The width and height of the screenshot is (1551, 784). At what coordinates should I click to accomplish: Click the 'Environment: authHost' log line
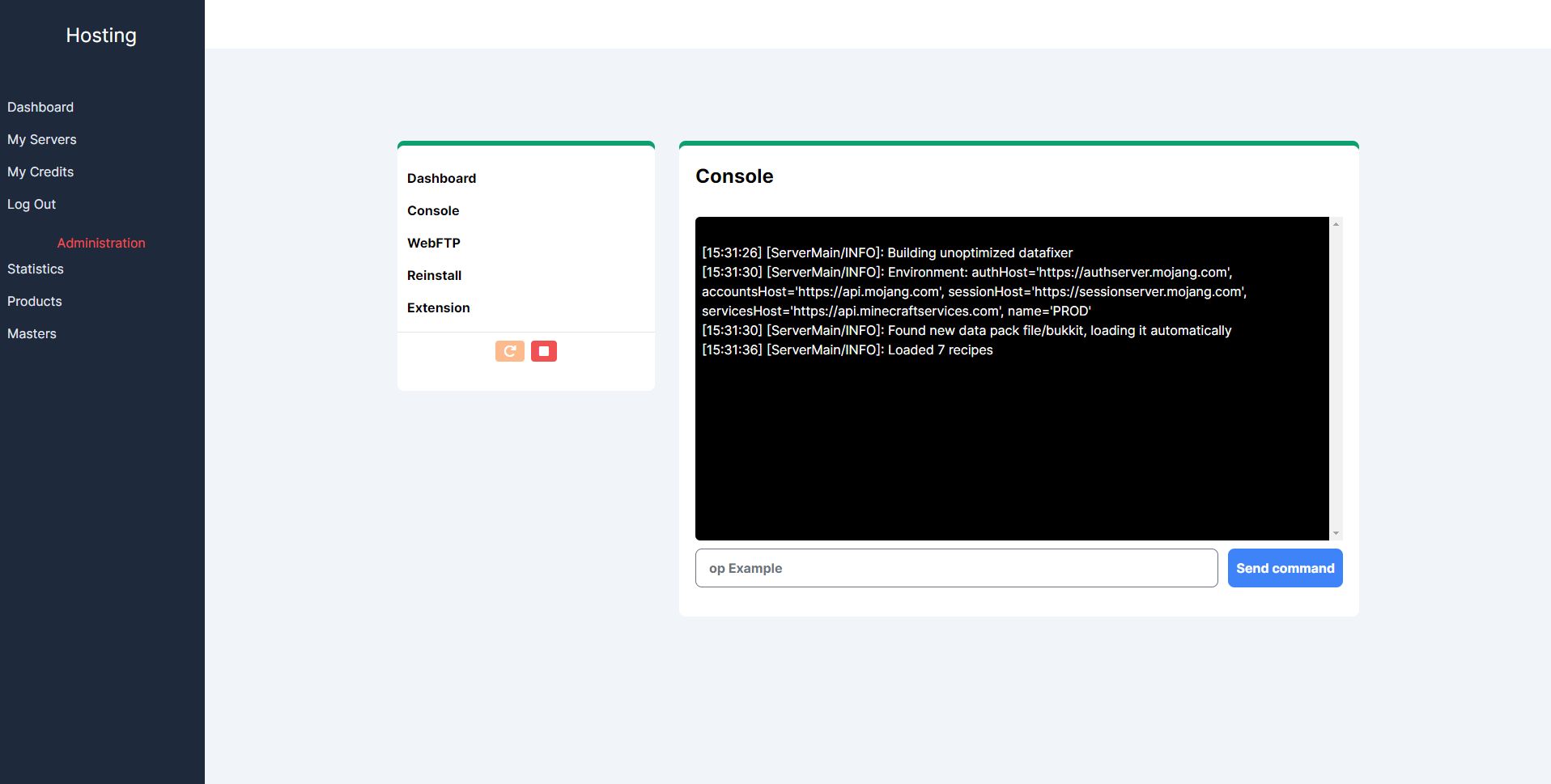pyautogui.click(x=967, y=272)
